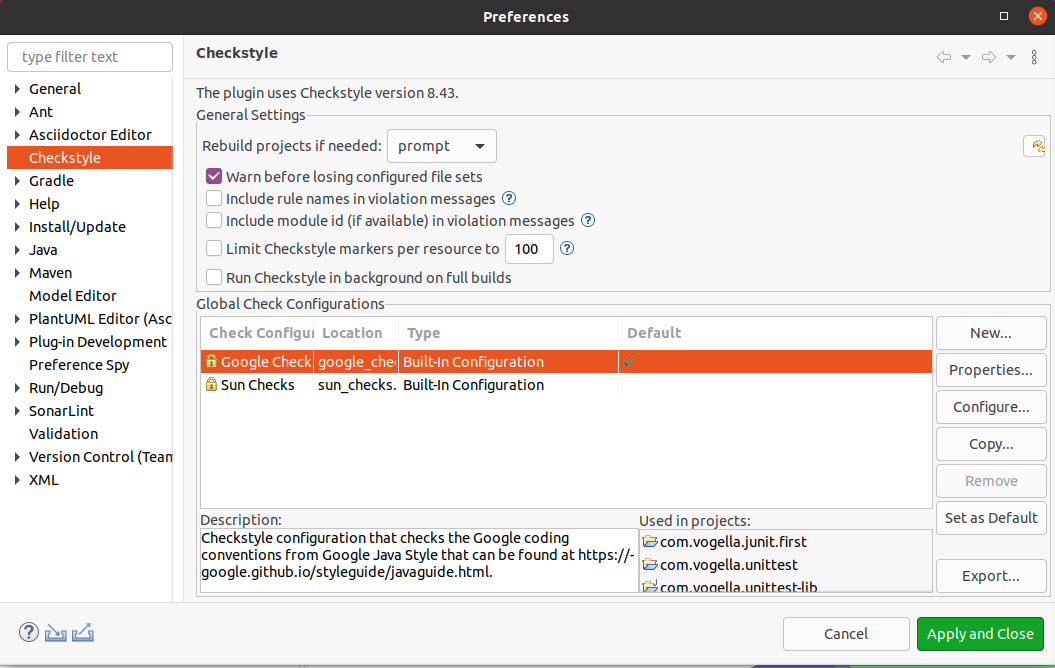
Task: Expand the Ant tree node
Action: click(17, 112)
